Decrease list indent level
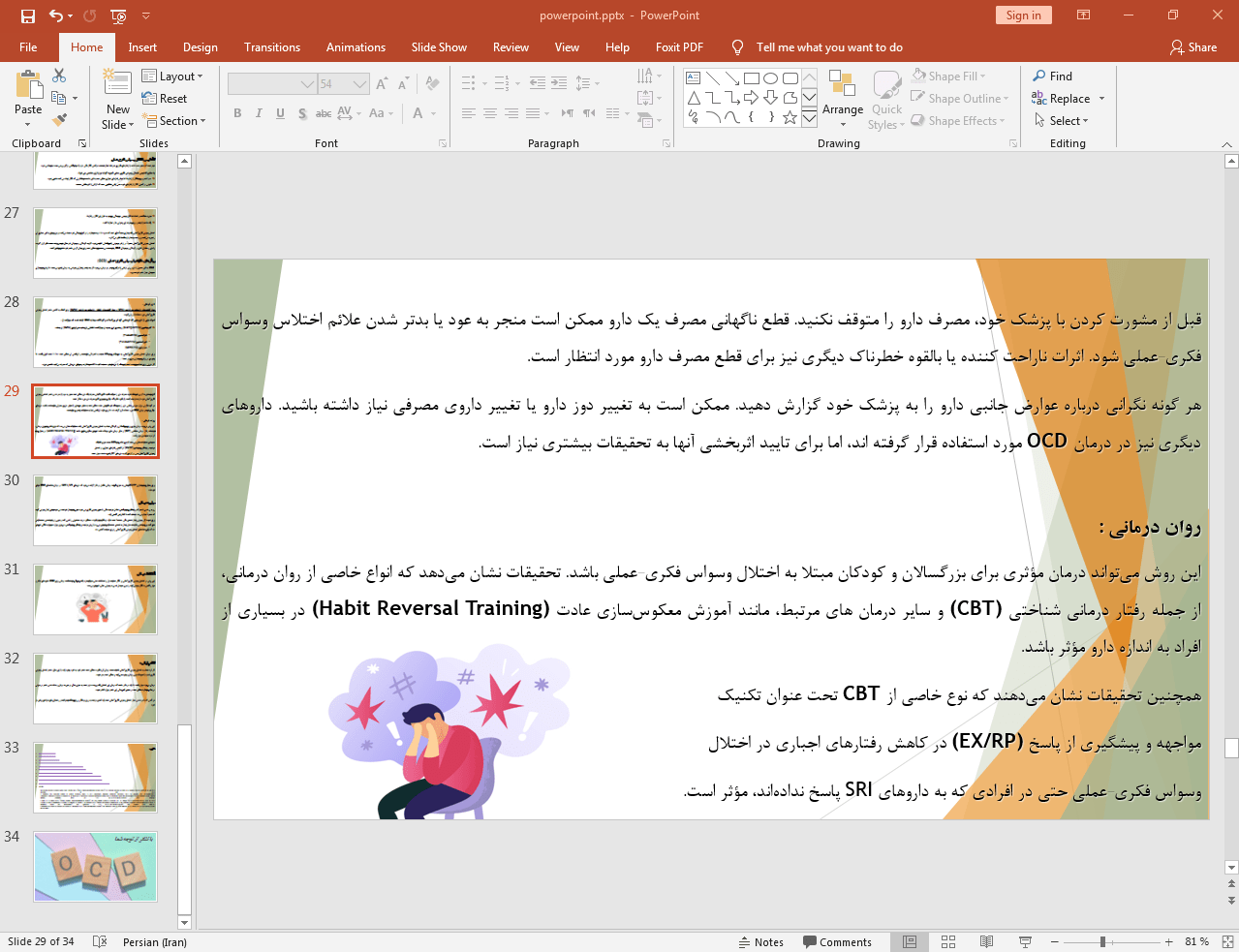 tap(538, 83)
